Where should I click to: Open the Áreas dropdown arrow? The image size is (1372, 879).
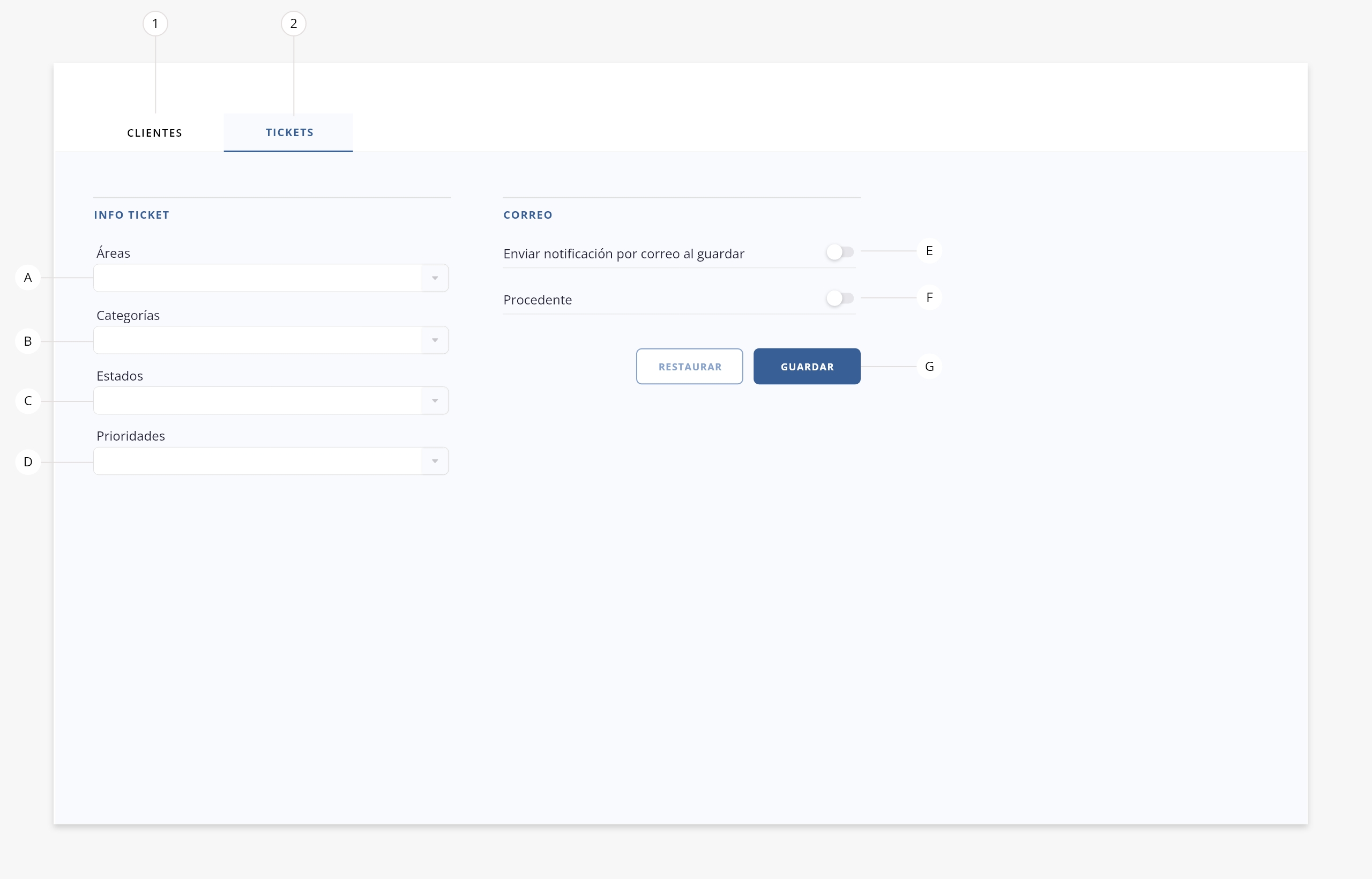[435, 278]
